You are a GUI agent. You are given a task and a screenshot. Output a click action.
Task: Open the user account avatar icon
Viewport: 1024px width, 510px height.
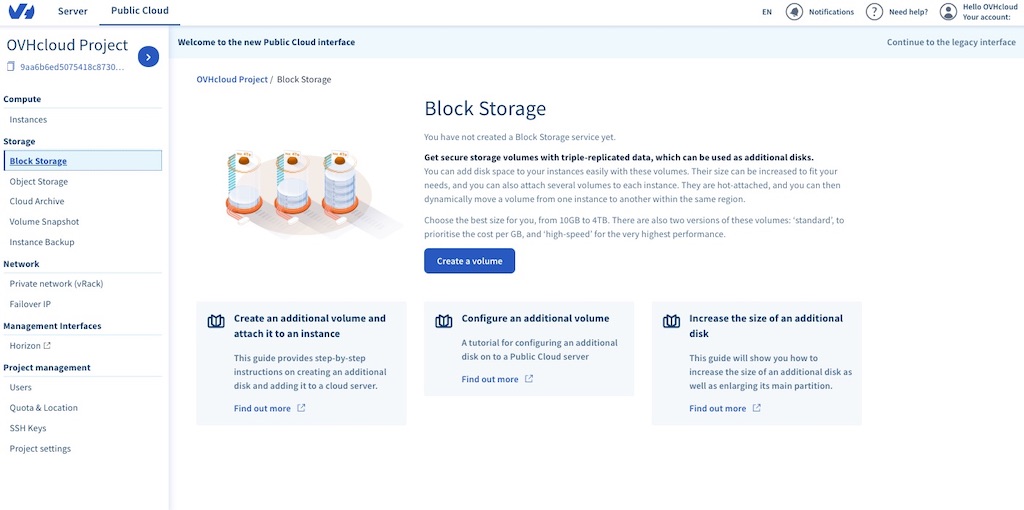coord(948,12)
